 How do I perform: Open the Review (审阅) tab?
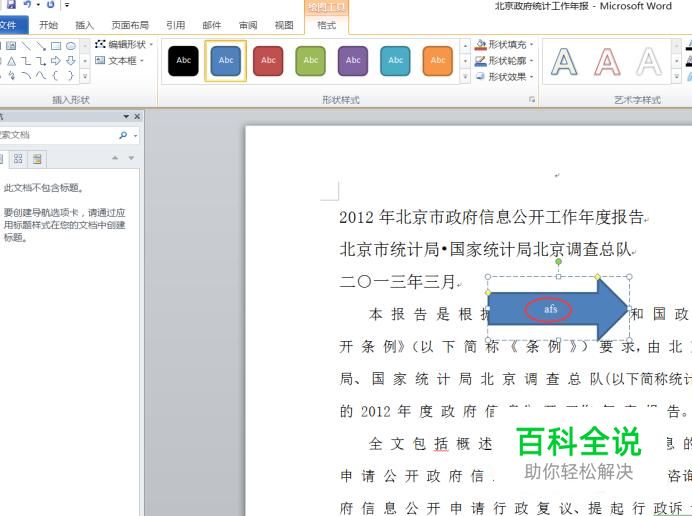(x=248, y=25)
